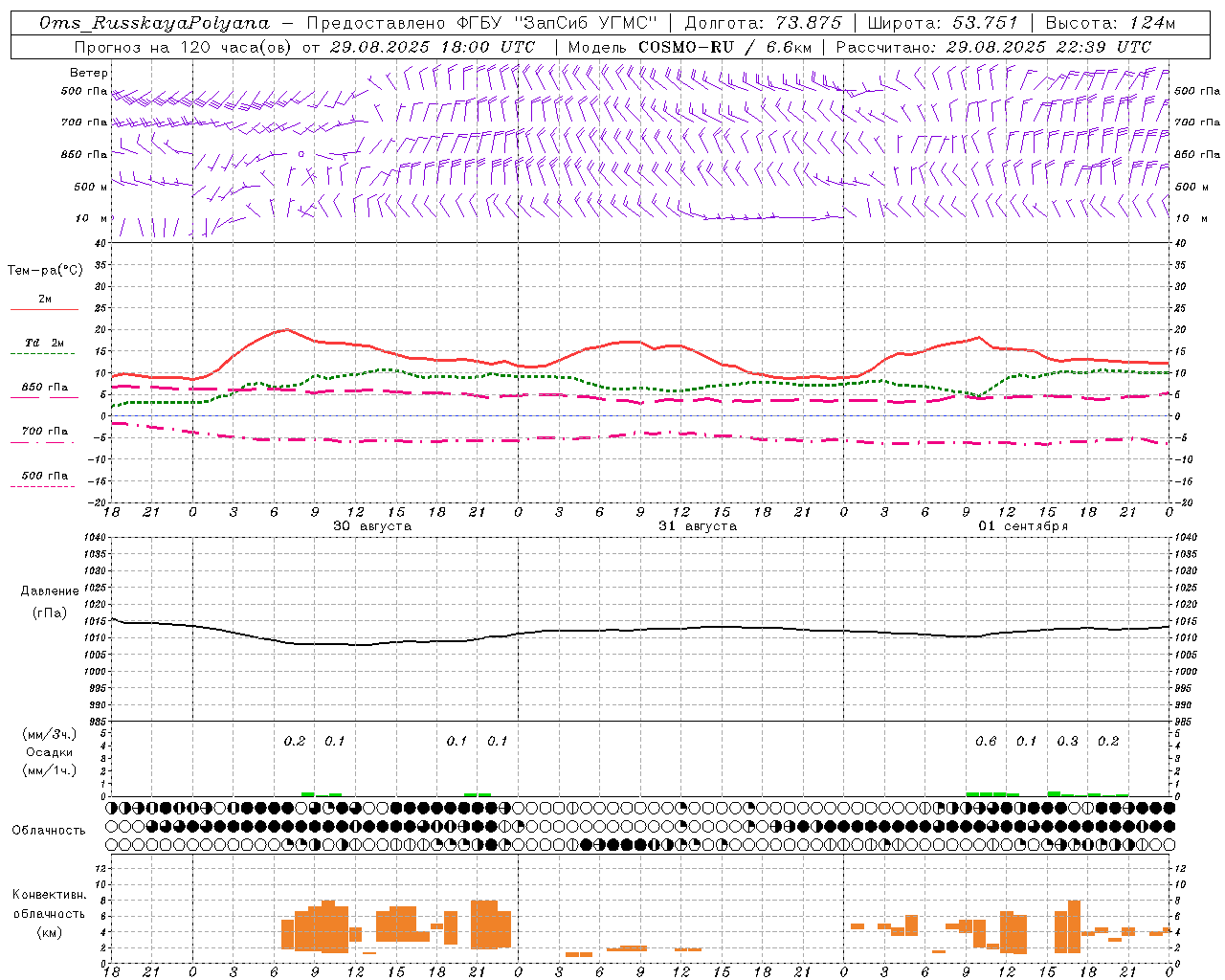Click the solid line legend swatch for 2м
This screenshot has width=1225, height=980.
click(44, 309)
